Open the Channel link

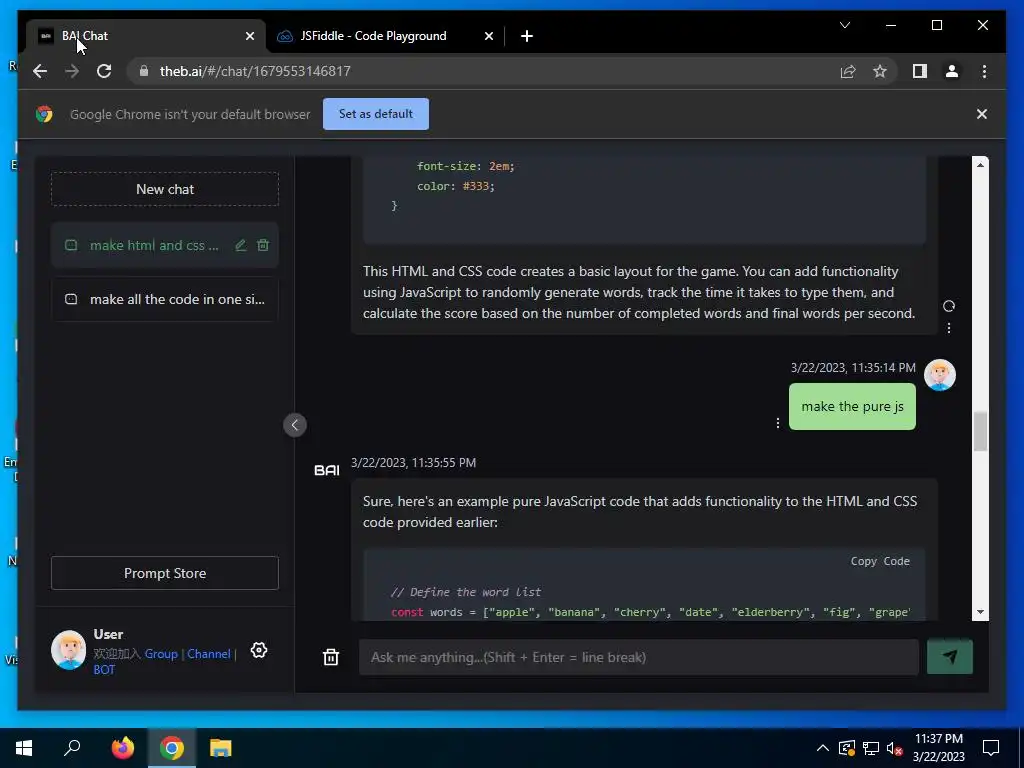point(208,654)
